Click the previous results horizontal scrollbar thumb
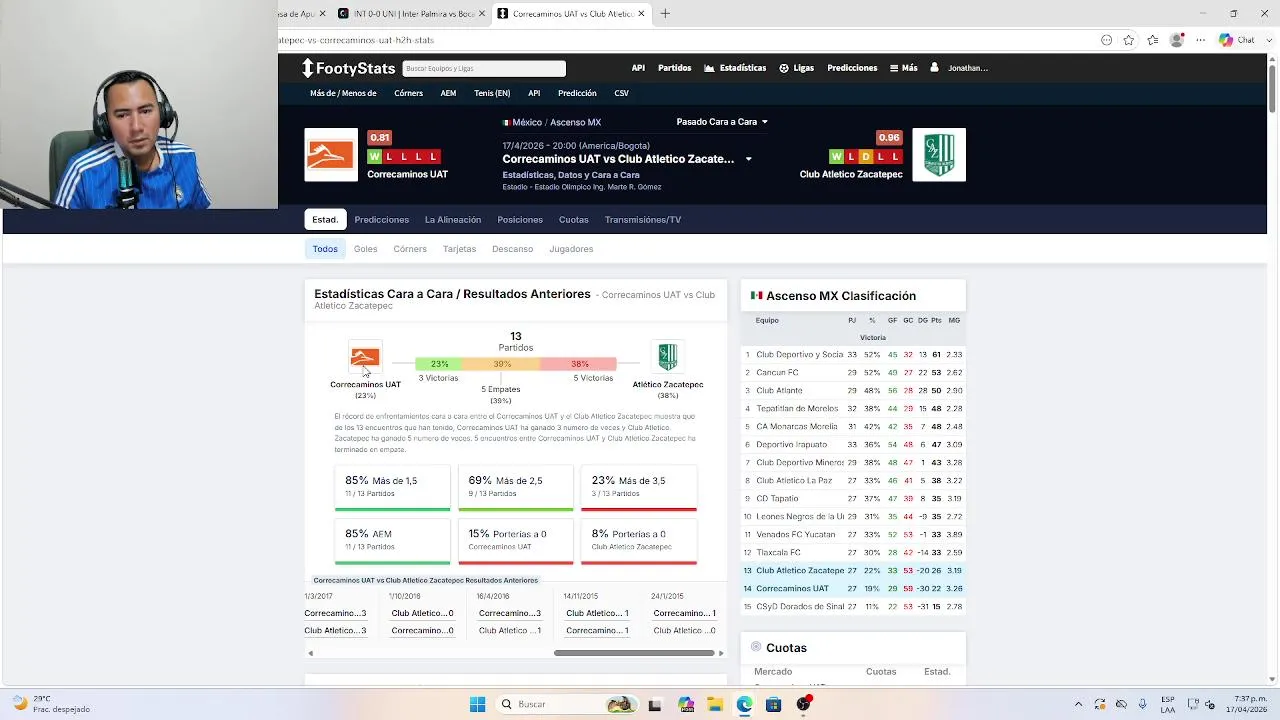This screenshot has width=1280, height=720. (635, 653)
